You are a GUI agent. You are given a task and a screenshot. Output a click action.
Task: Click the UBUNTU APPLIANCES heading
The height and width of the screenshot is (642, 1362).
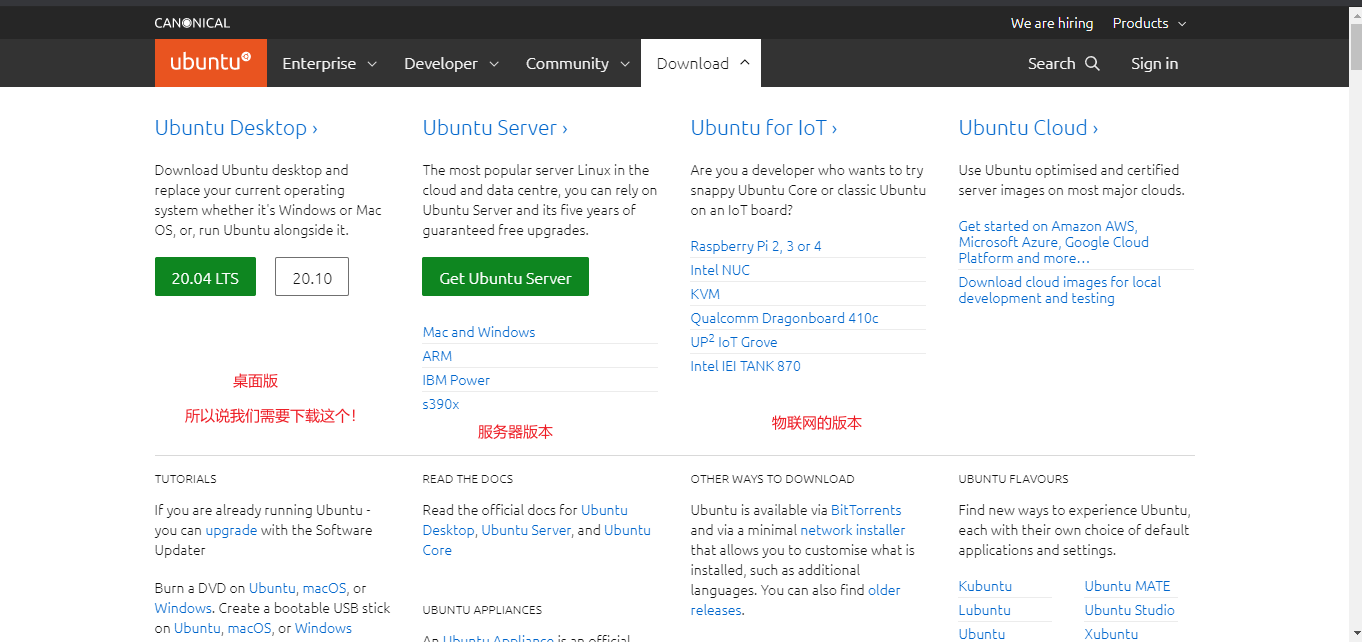(x=482, y=610)
